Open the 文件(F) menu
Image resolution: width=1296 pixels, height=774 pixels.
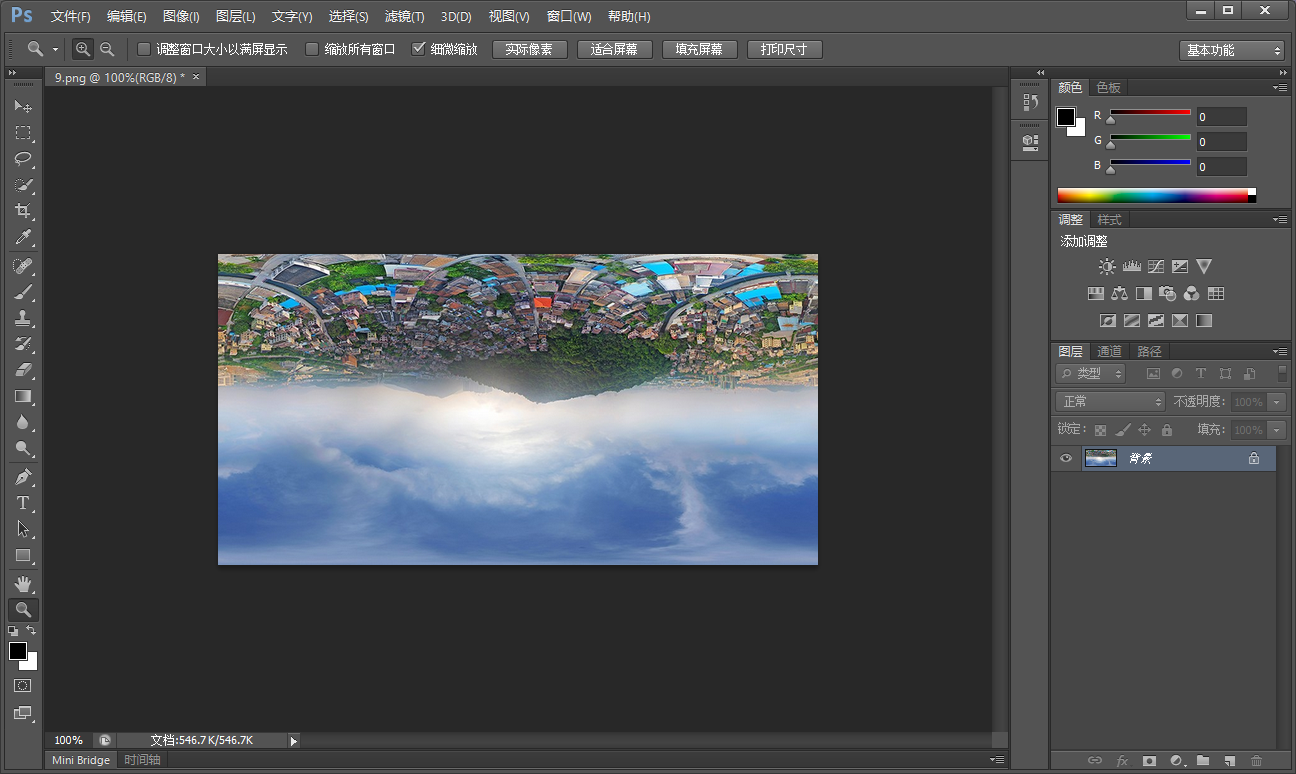coord(70,17)
